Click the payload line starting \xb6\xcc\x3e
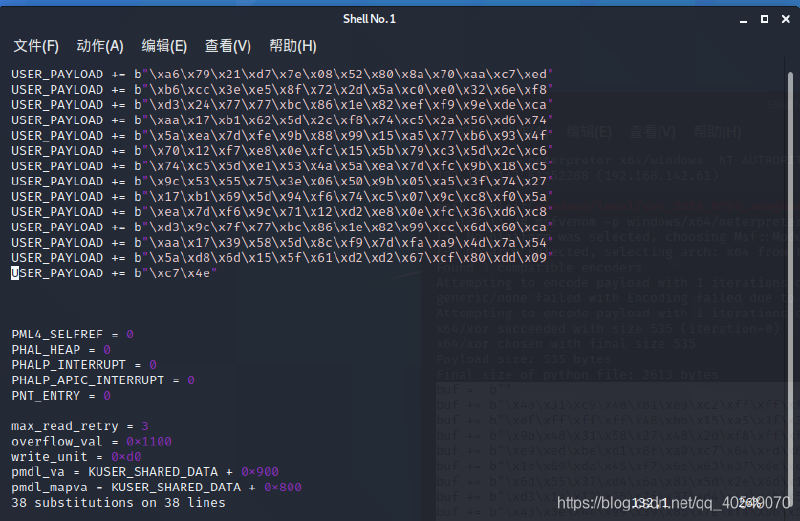This screenshot has width=800, height=521. click(x=282, y=89)
